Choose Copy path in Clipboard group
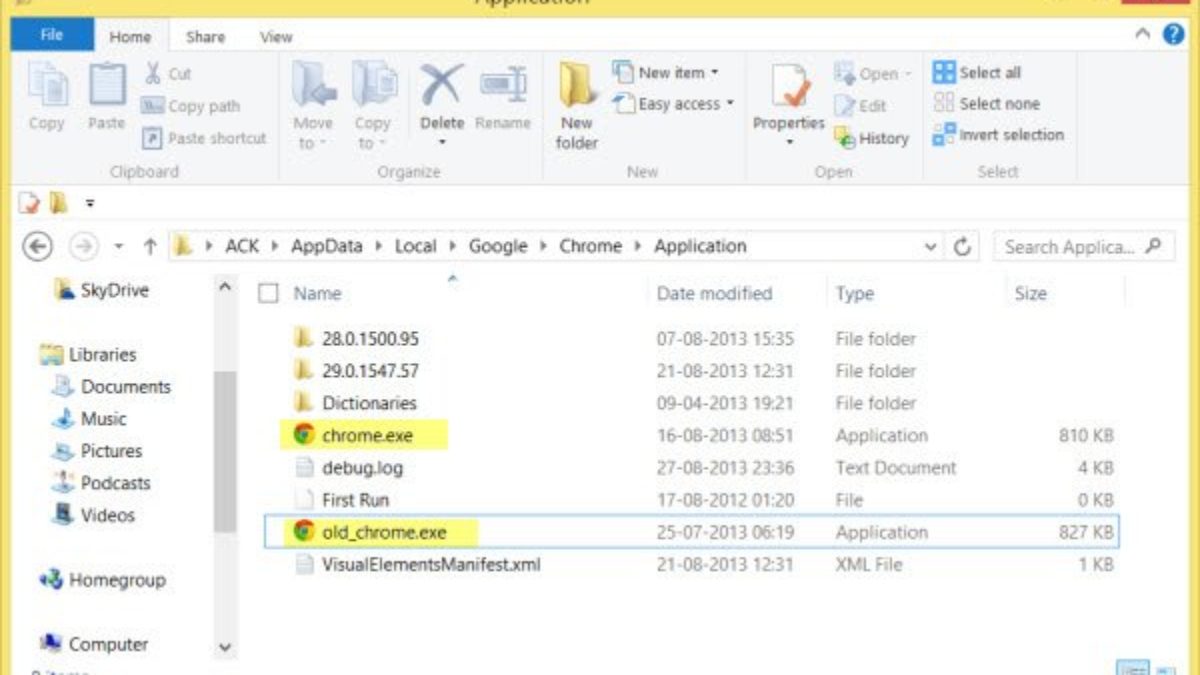The height and width of the screenshot is (675, 1200). pyautogui.click(x=190, y=106)
